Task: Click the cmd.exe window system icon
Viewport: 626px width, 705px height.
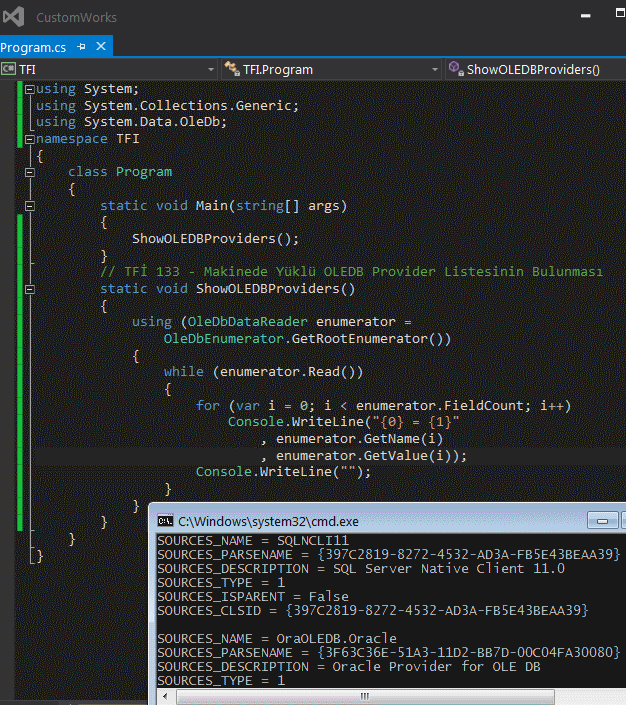Action: pyautogui.click(x=164, y=521)
